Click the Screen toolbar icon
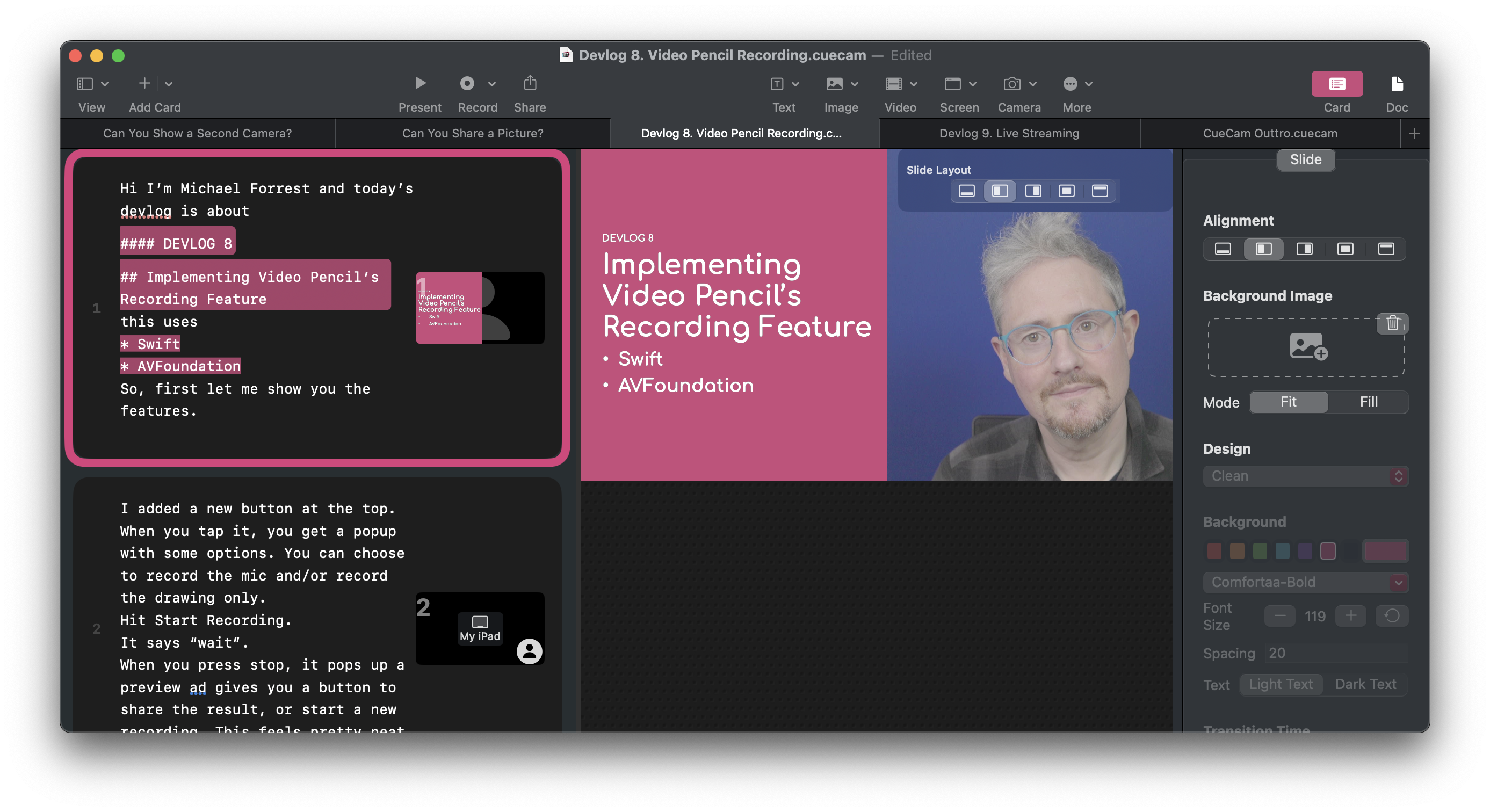This screenshot has height=812, width=1490. click(x=953, y=84)
